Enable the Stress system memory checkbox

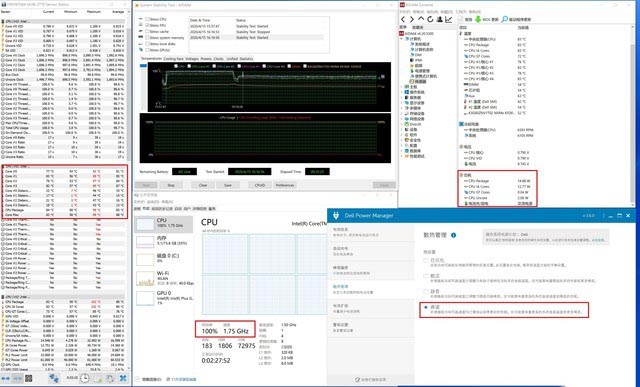tap(147, 38)
